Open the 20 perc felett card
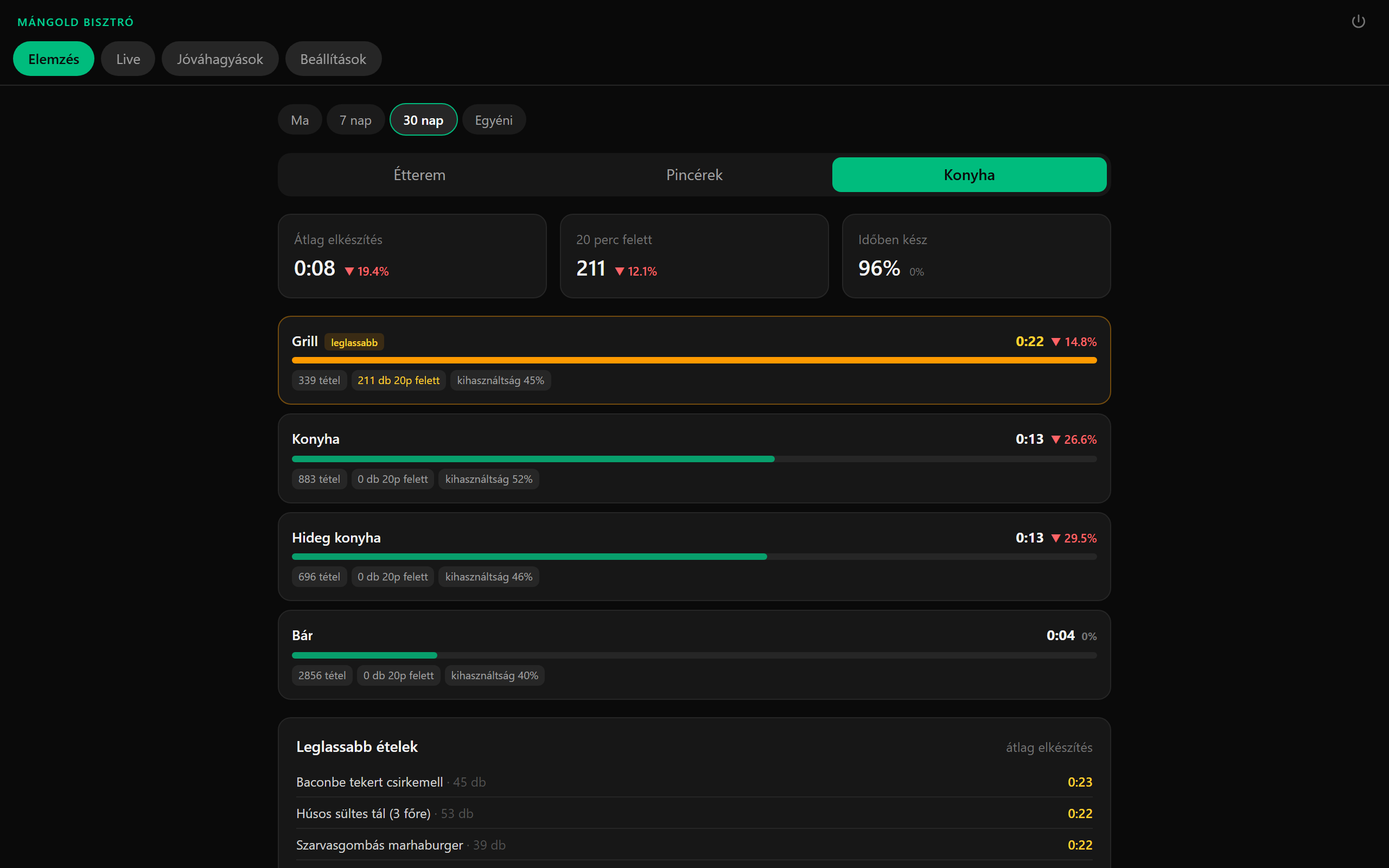1389x868 pixels. tap(694, 256)
